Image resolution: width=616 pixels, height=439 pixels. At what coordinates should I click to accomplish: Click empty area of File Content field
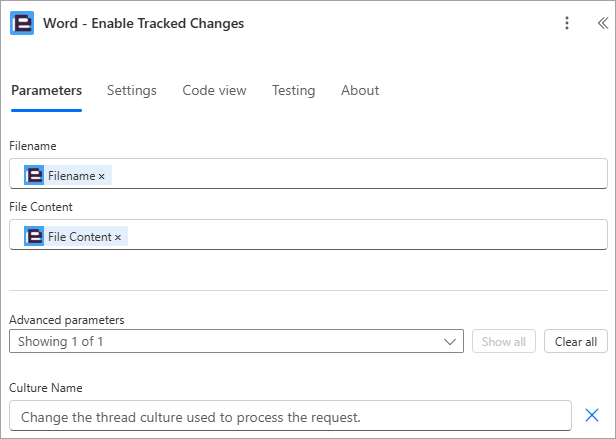(x=365, y=235)
